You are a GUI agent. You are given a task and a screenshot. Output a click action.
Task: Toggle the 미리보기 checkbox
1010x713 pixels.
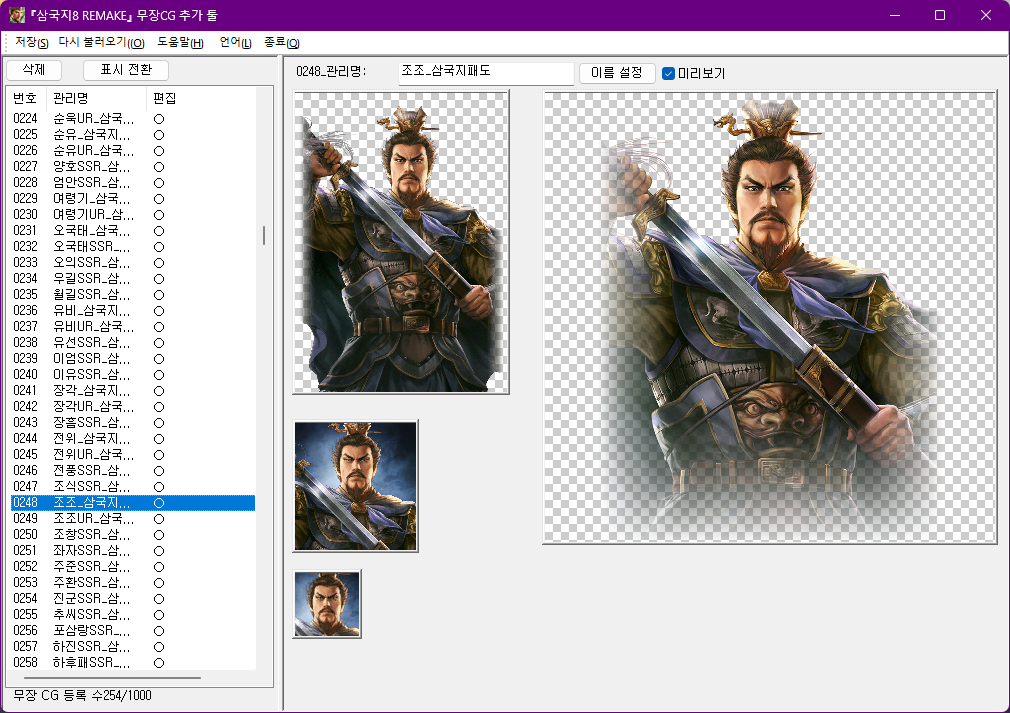click(x=669, y=73)
